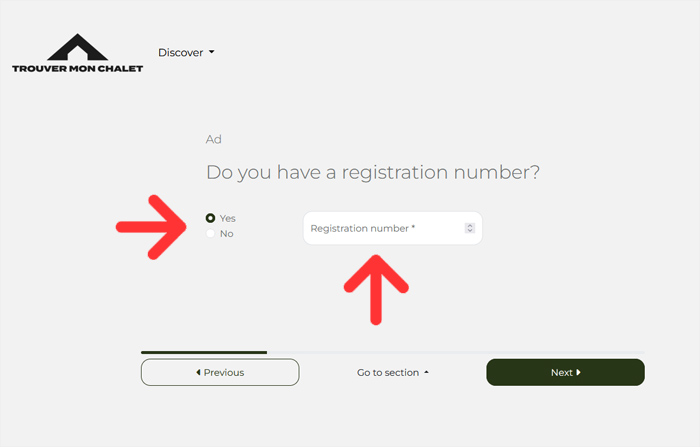The width and height of the screenshot is (700, 447).
Task: Increase registration number with up spinner arrow
Action: [x=470, y=226]
